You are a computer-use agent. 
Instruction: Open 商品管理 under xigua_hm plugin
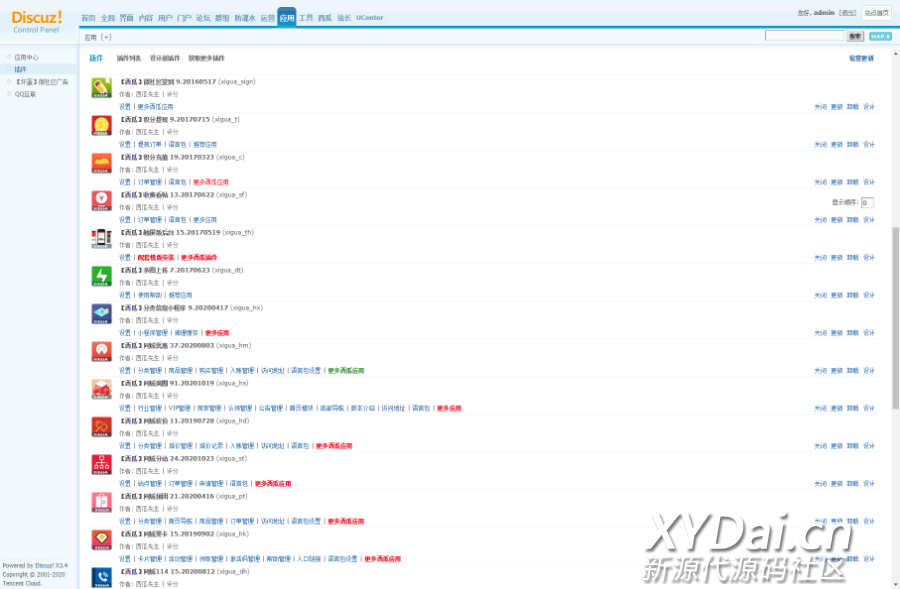[x=180, y=371]
